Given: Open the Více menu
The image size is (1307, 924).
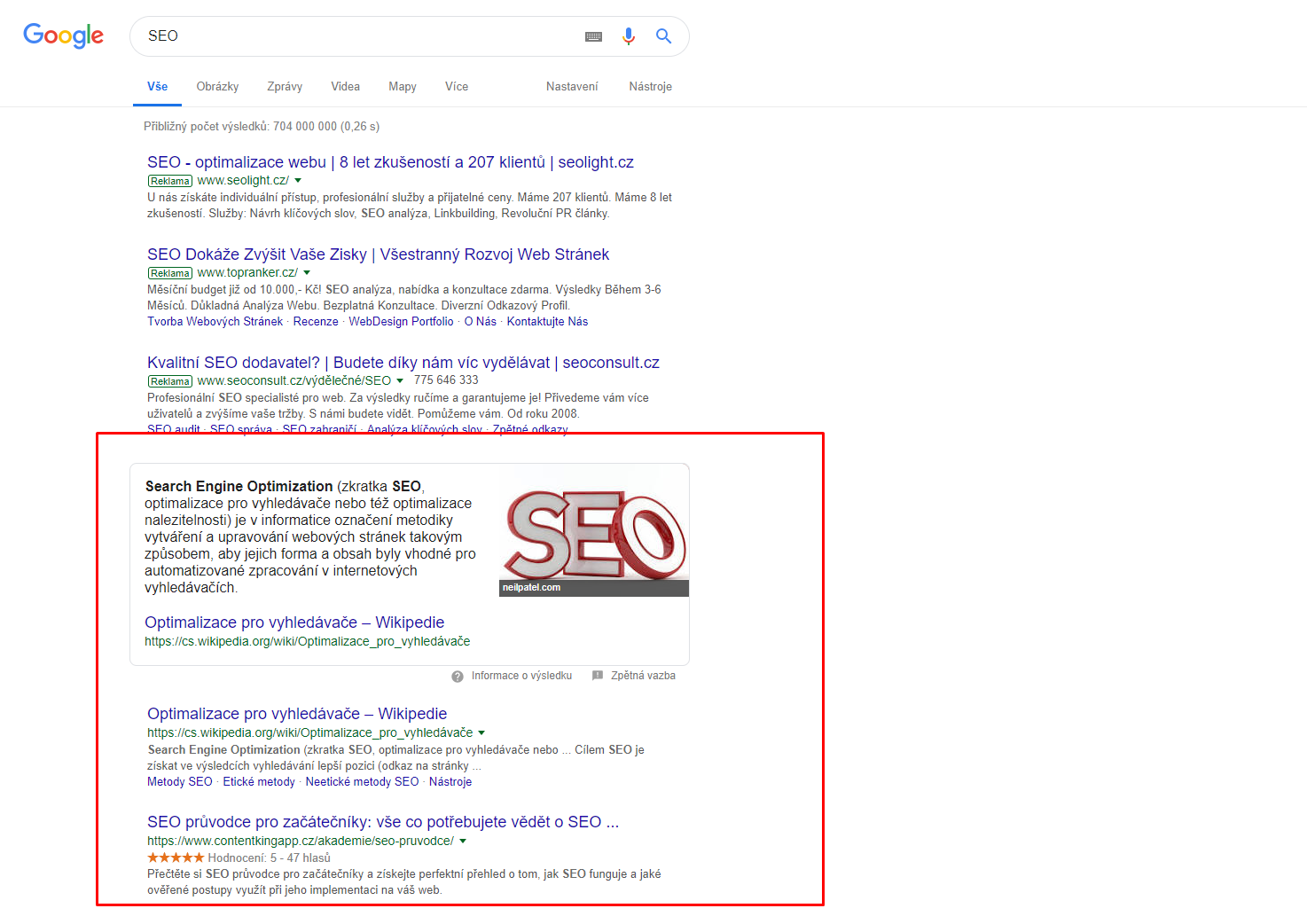Looking at the screenshot, I should [457, 87].
